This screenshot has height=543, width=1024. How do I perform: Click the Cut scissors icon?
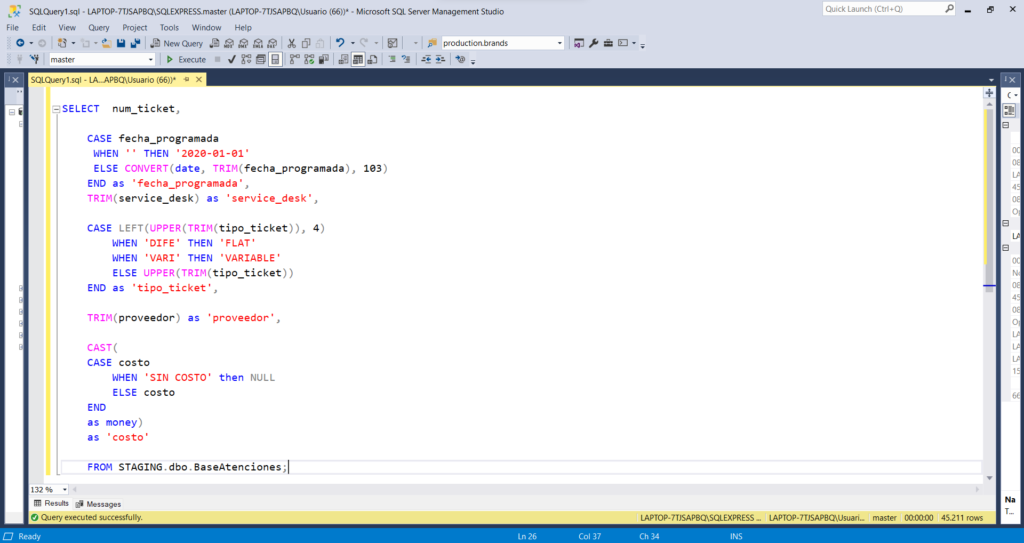tap(291, 43)
